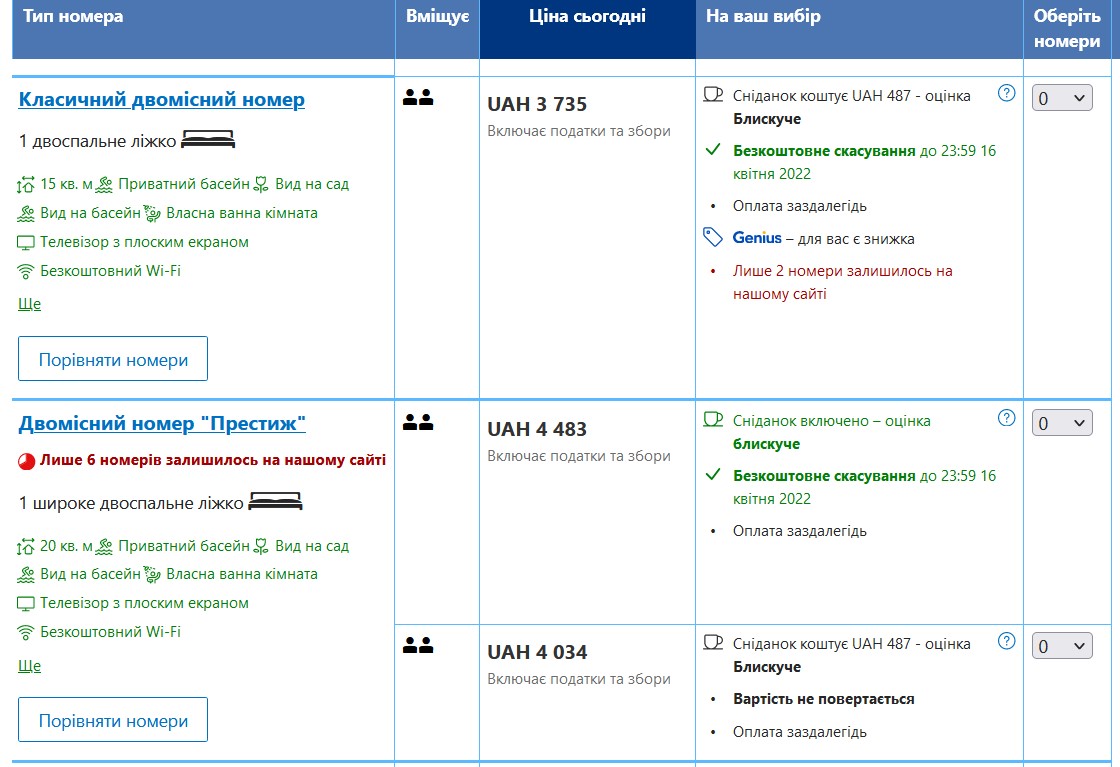Click bed icon in Prestige double room row

[275, 502]
